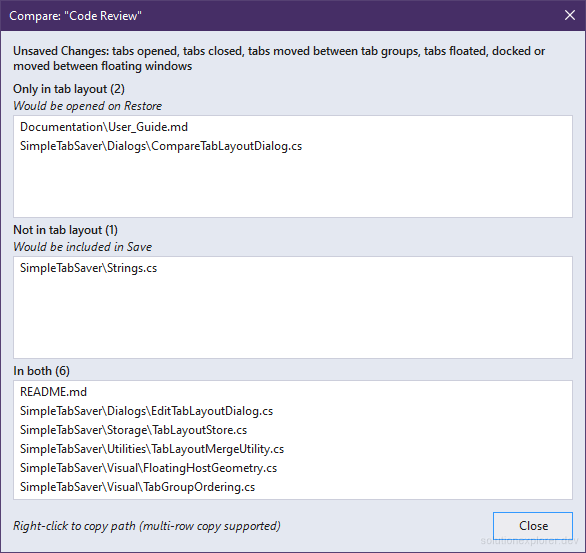Select README.md in the In both list
Image resolution: width=586 pixels, height=553 pixels.
tap(293, 392)
